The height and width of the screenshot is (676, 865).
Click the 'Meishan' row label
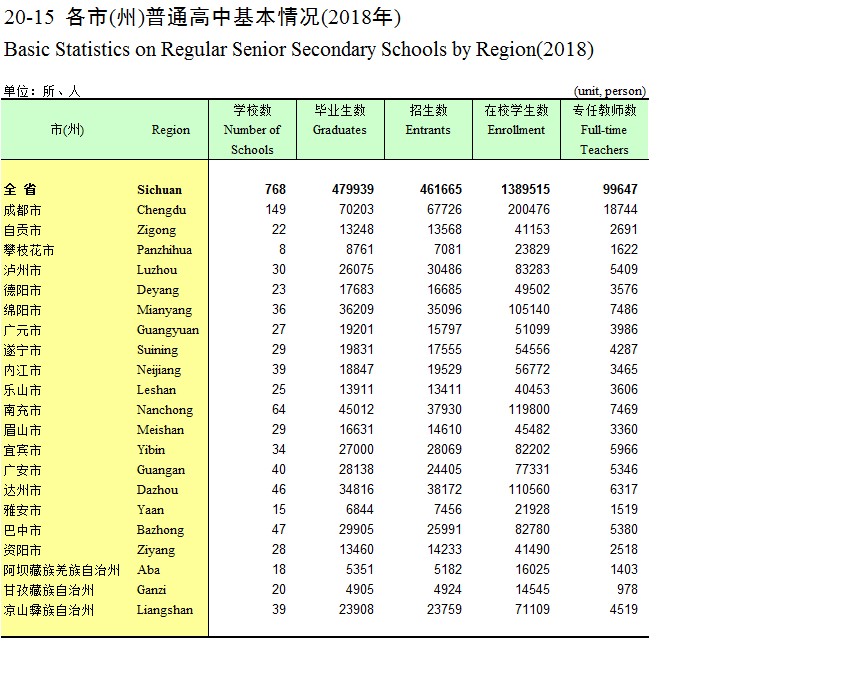click(x=160, y=430)
